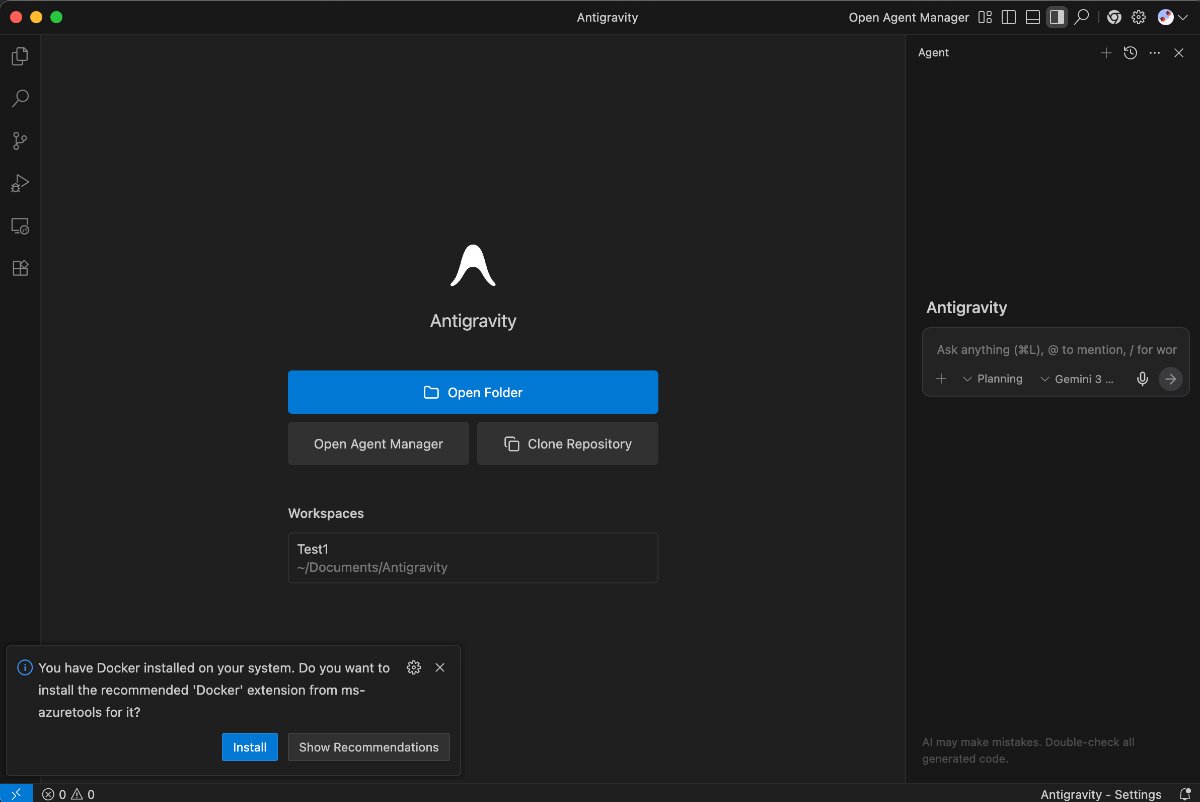This screenshot has width=1200, height=802.
Task: Click Open Agent Manager in the title bar
Action: point(908,17)
